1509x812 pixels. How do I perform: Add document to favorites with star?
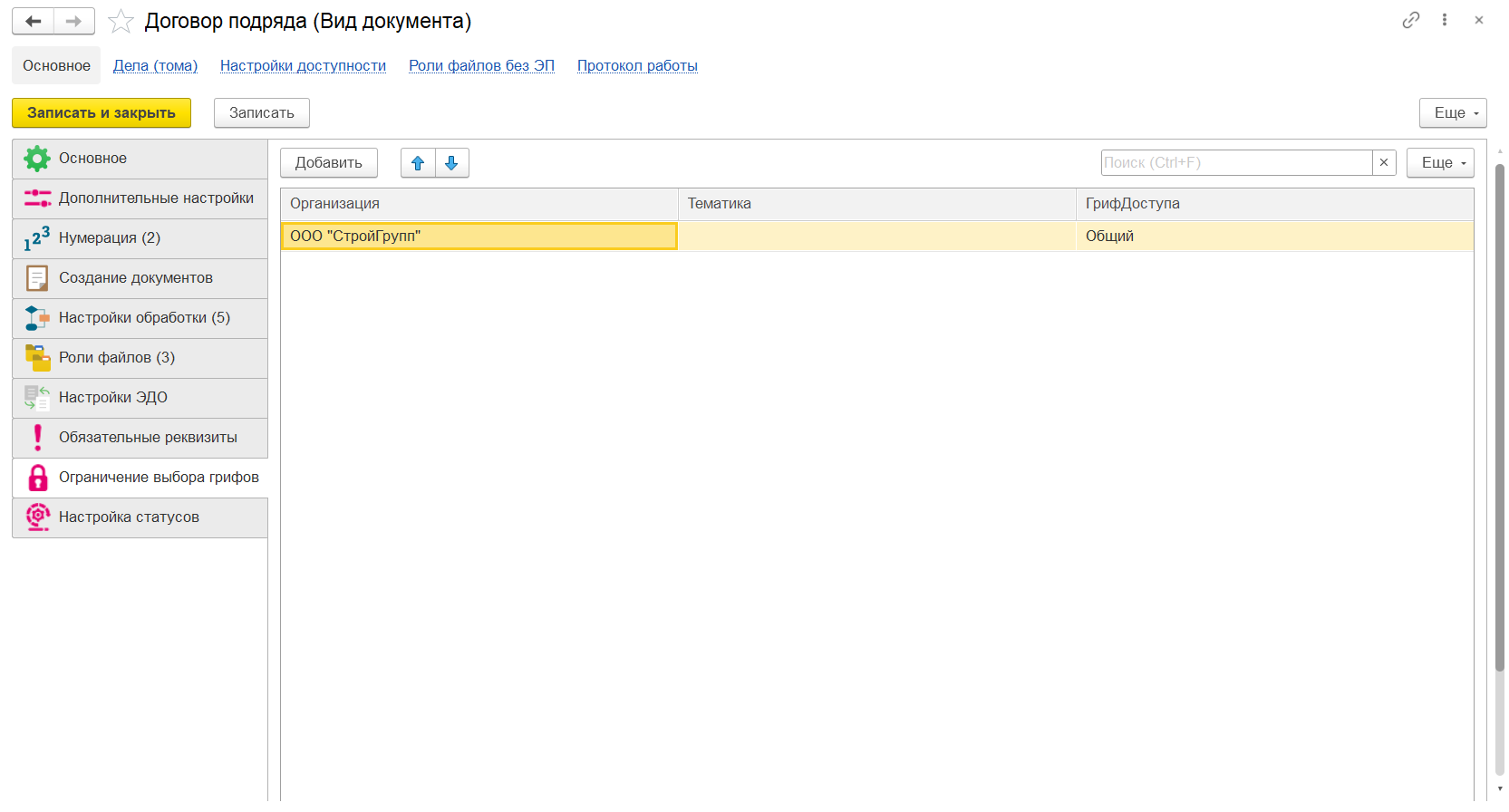coord(121,22)
